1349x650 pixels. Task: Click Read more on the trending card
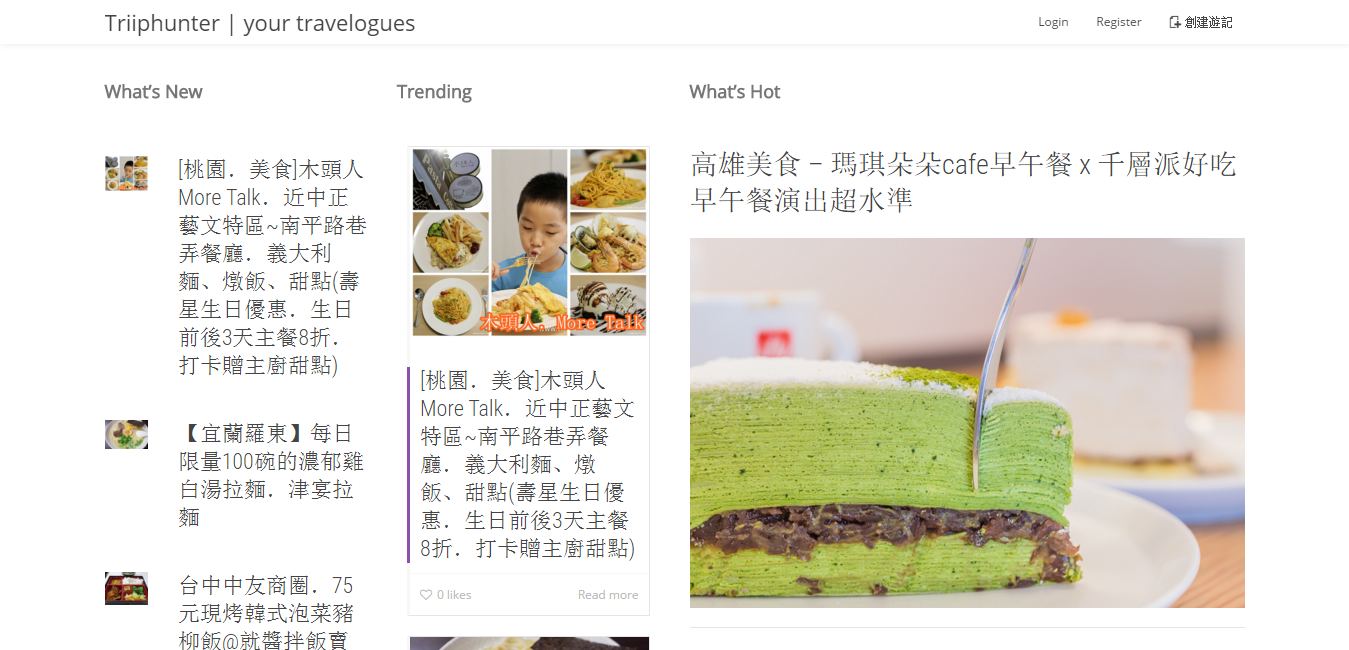pyautogui.click(x=608, y=595)
